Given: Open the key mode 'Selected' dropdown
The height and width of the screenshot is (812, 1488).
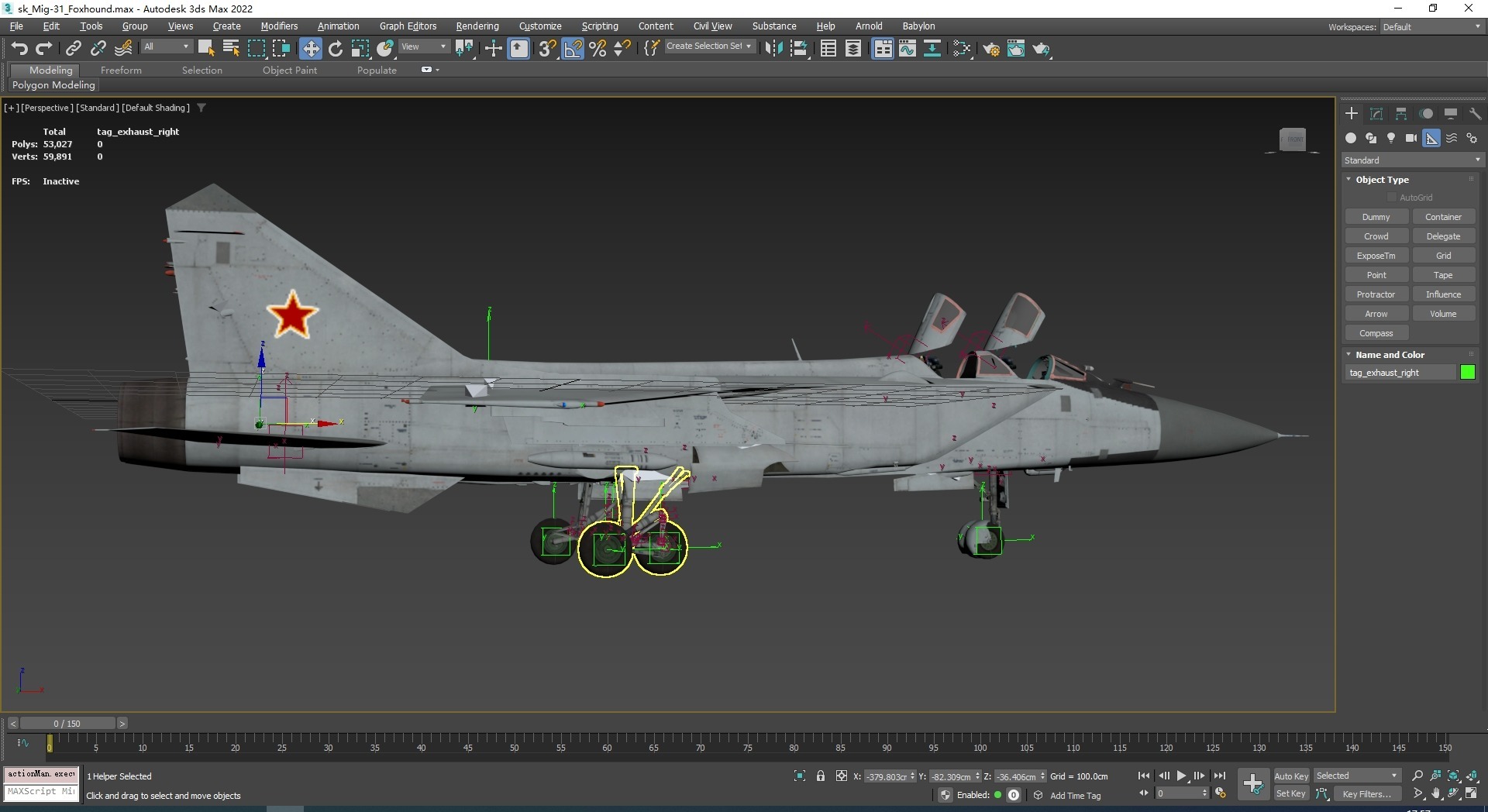Looking at the screenshot, I should pos(1357,776).
